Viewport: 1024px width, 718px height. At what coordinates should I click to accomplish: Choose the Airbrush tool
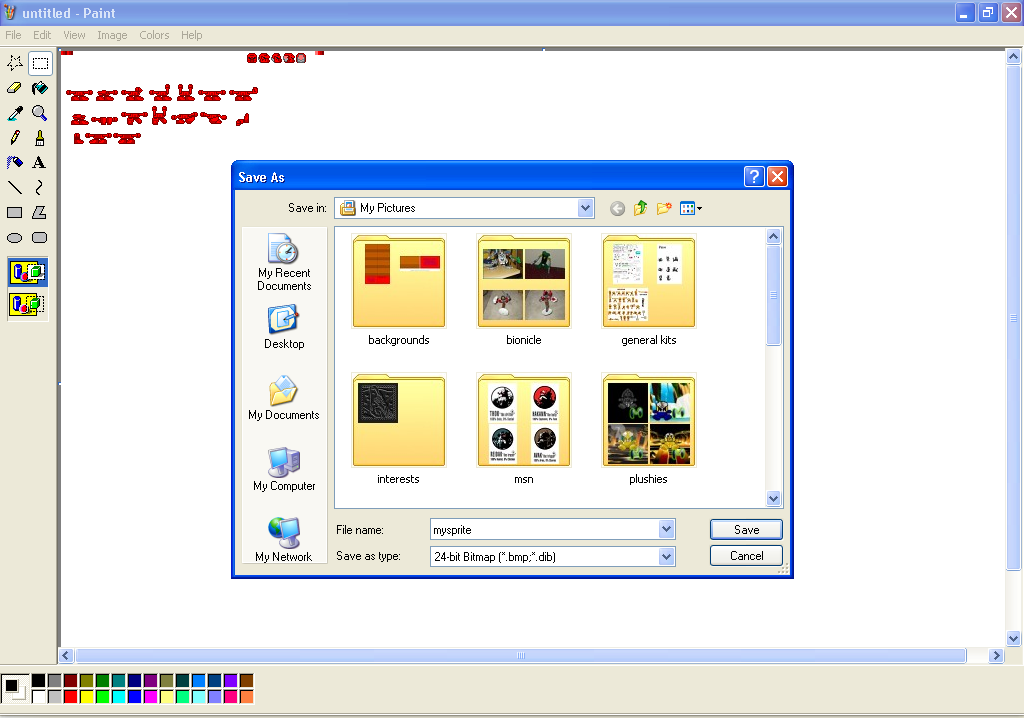[x=14, y=163]
